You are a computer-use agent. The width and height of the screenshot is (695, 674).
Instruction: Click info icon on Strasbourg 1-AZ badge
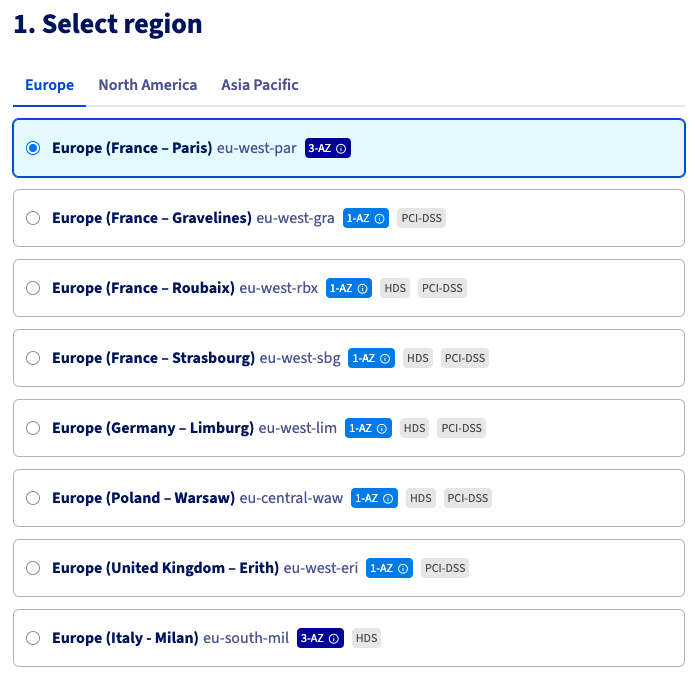[385, 359]
